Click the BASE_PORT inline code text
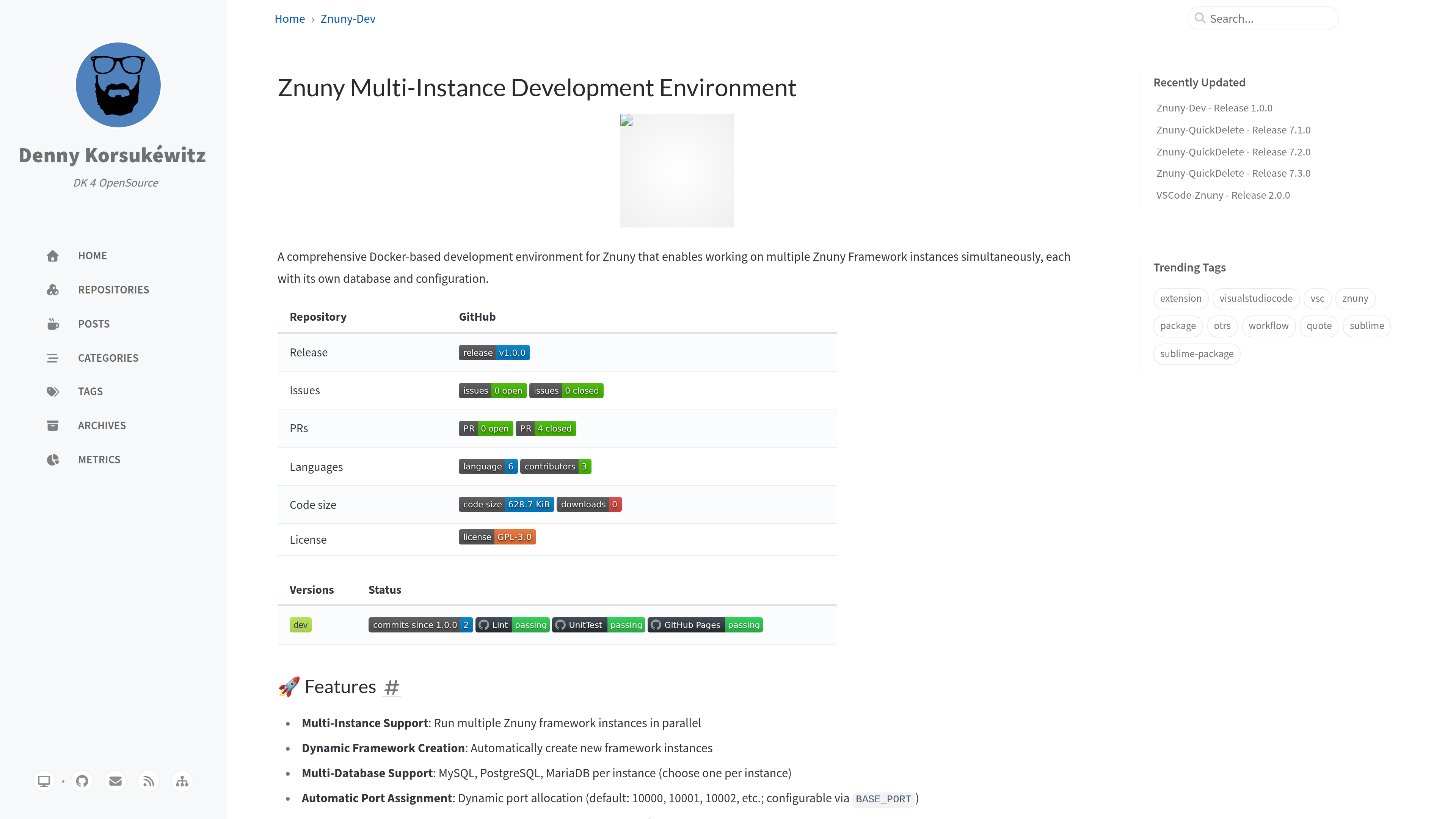Screen dimensions: 1456x819 point(883,799)
